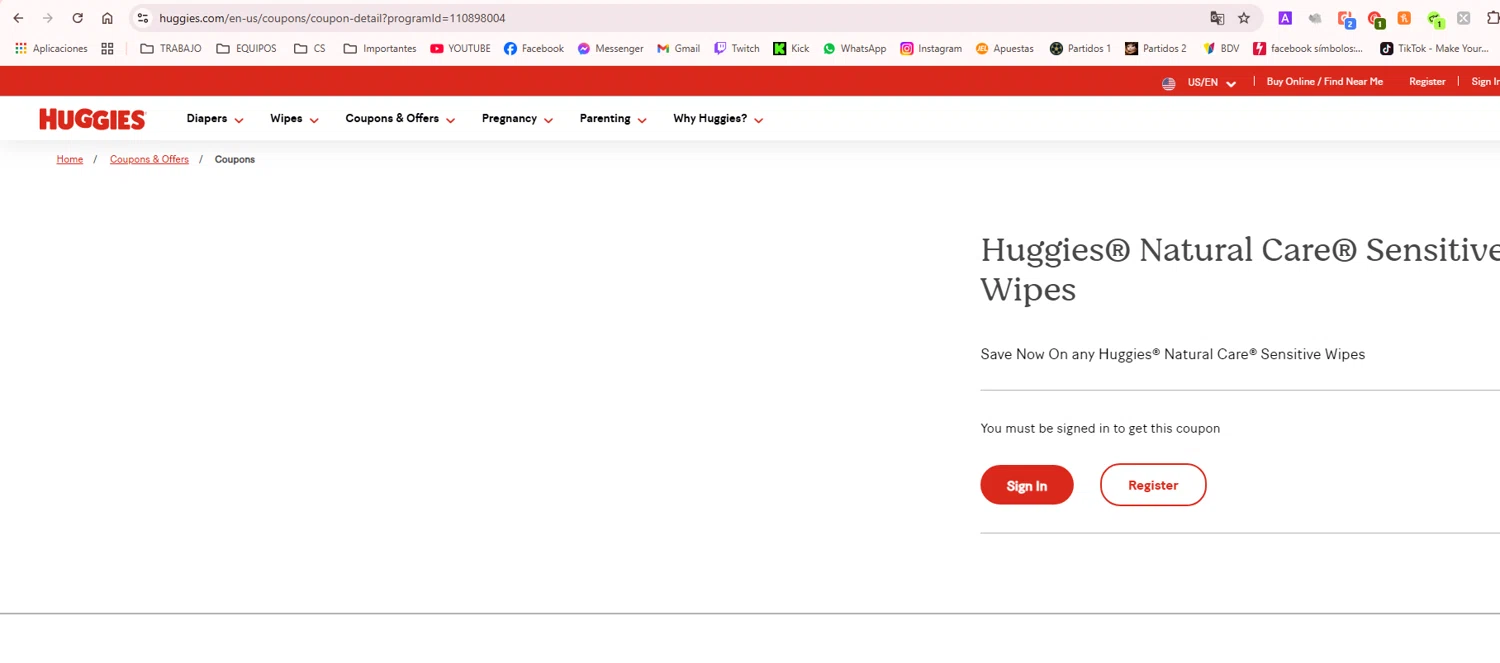This screenshot has width=1500, height=663.
Task: Open the Importantes bookmarks folder
Action: click(380, 48)
